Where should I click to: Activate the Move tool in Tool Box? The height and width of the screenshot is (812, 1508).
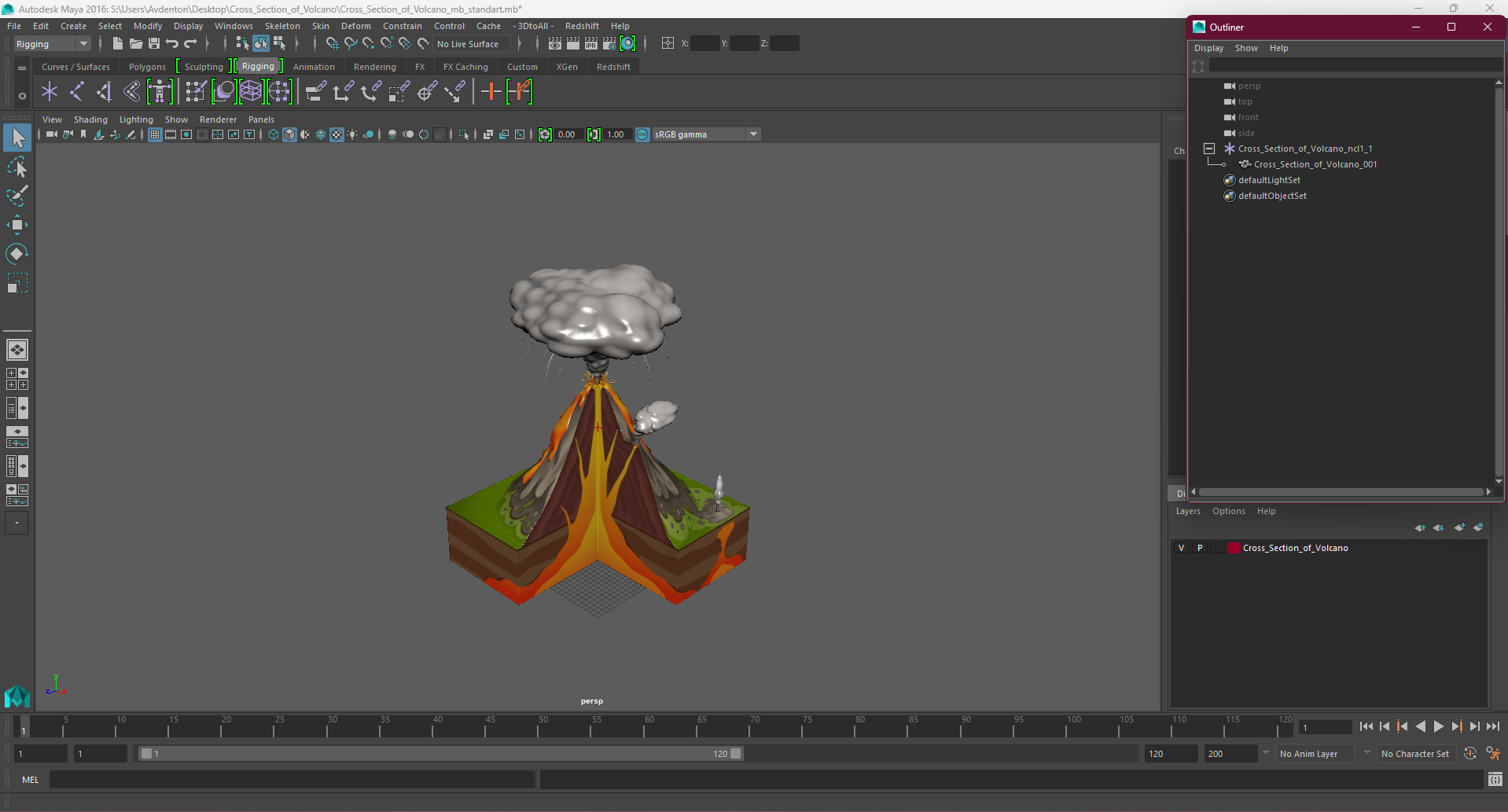[x=17, y=225]
